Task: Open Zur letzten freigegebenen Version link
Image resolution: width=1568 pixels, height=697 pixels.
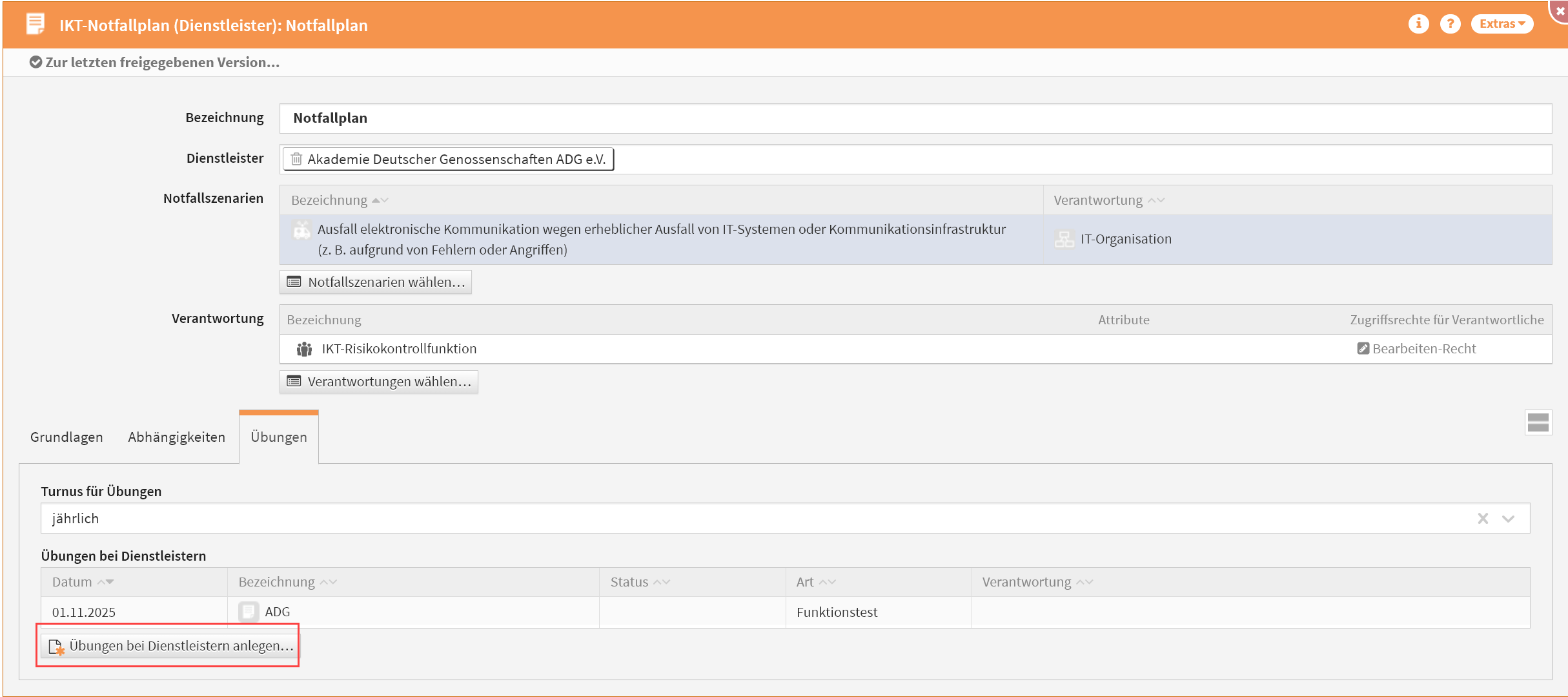Action: (x=155, y=63)
